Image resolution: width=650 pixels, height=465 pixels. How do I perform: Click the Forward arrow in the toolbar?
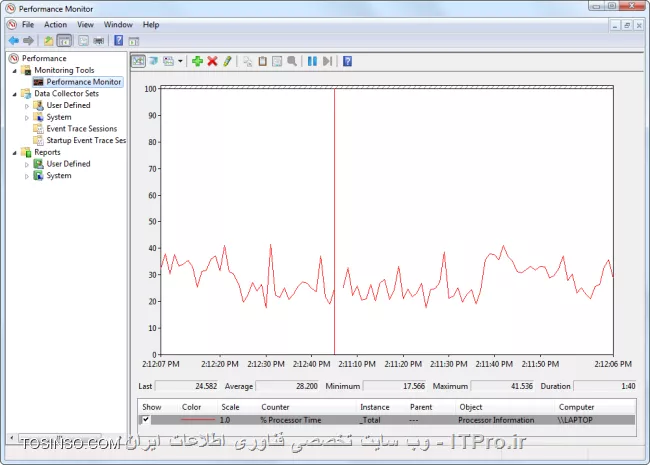[28, 41]
